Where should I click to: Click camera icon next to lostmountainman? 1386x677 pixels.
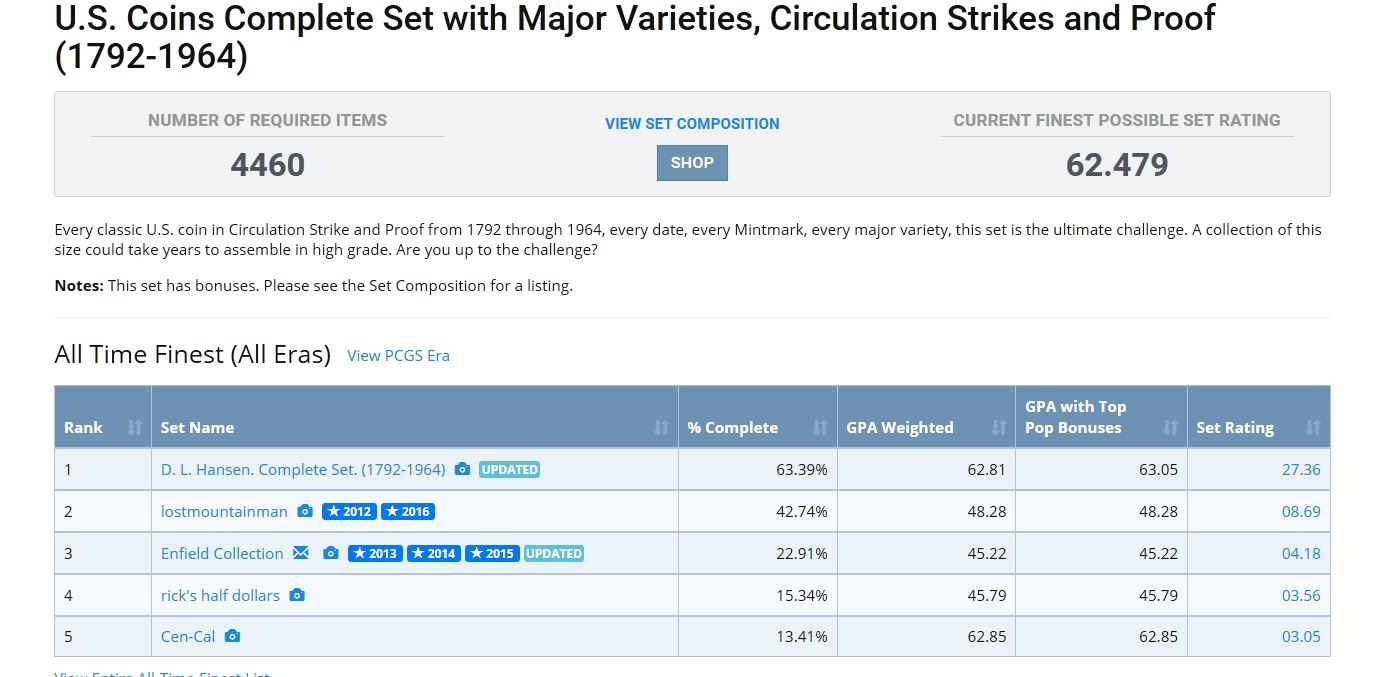(305, 511)
